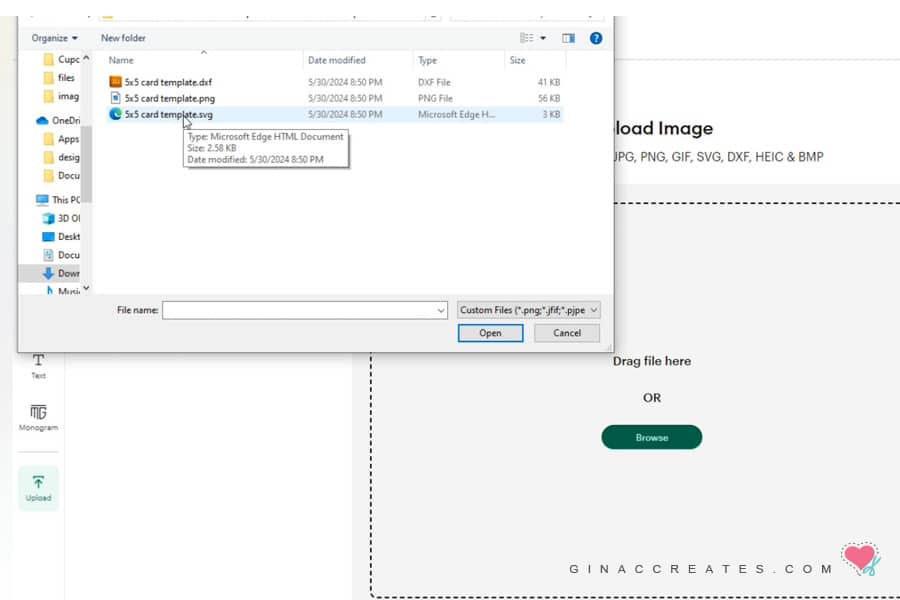The width and height of the screenshot is (900, 600).
Task: Click the Open button
Action: 490,333
